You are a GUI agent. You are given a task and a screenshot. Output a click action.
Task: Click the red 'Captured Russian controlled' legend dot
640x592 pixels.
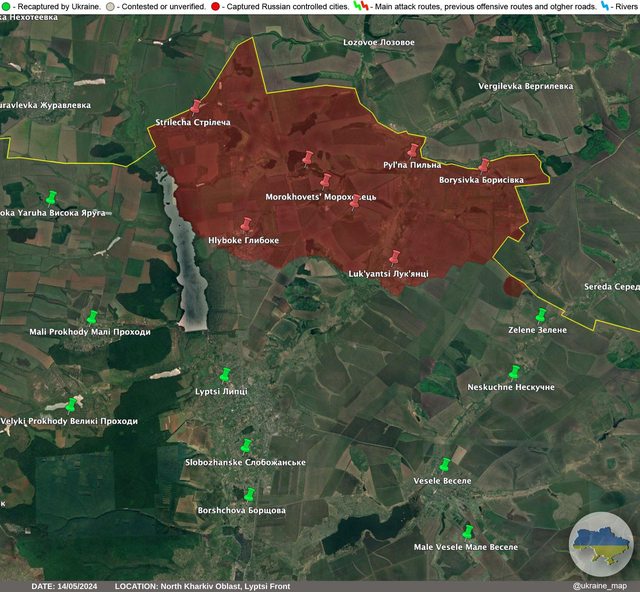(x=216, y=6)
